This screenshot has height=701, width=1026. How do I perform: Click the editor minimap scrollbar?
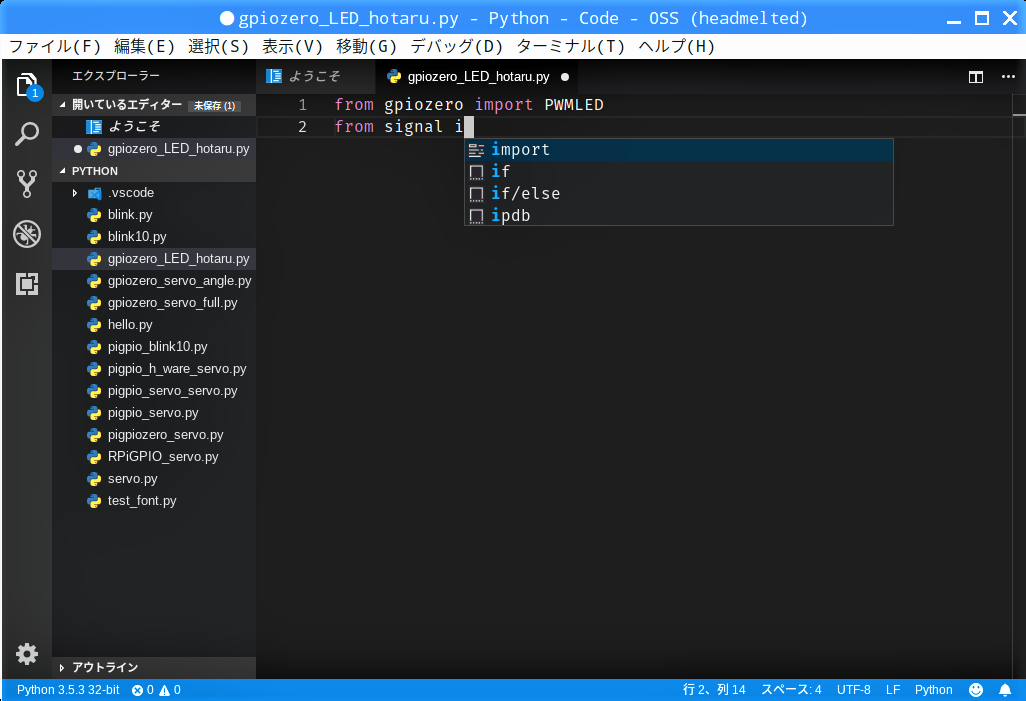1019,386
